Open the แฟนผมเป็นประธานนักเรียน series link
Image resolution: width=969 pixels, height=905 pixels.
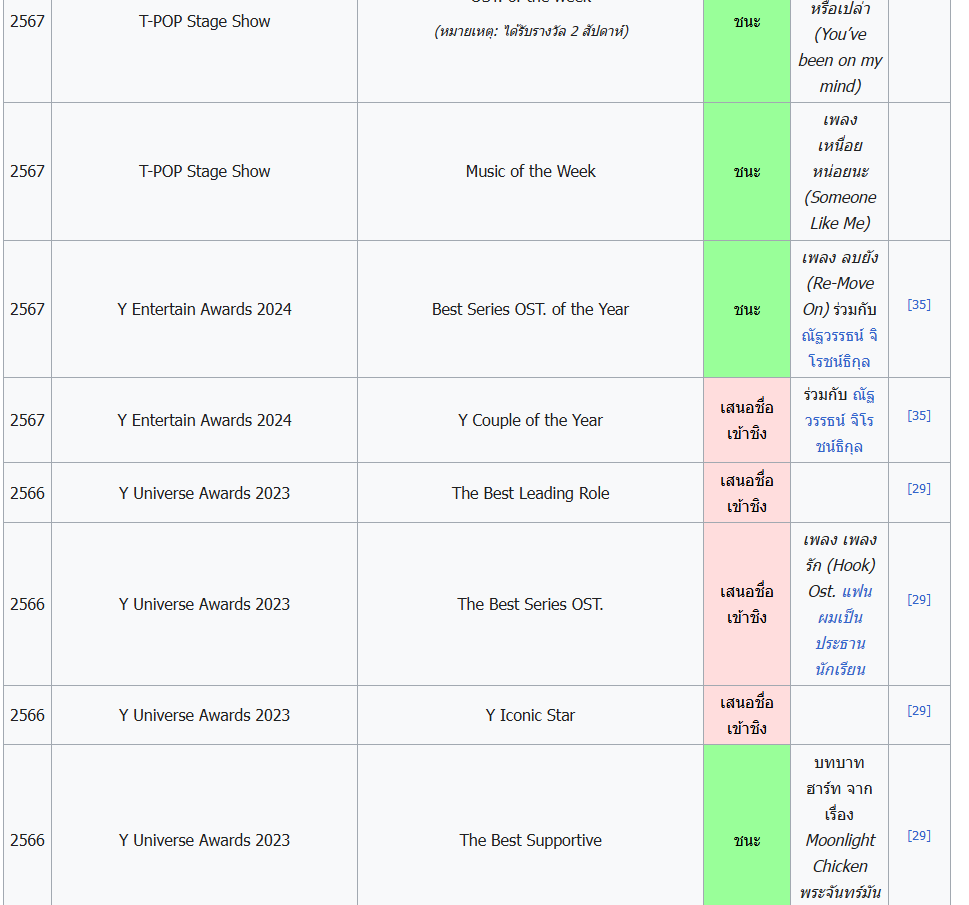pyautogui.click(x=840, y=631)
